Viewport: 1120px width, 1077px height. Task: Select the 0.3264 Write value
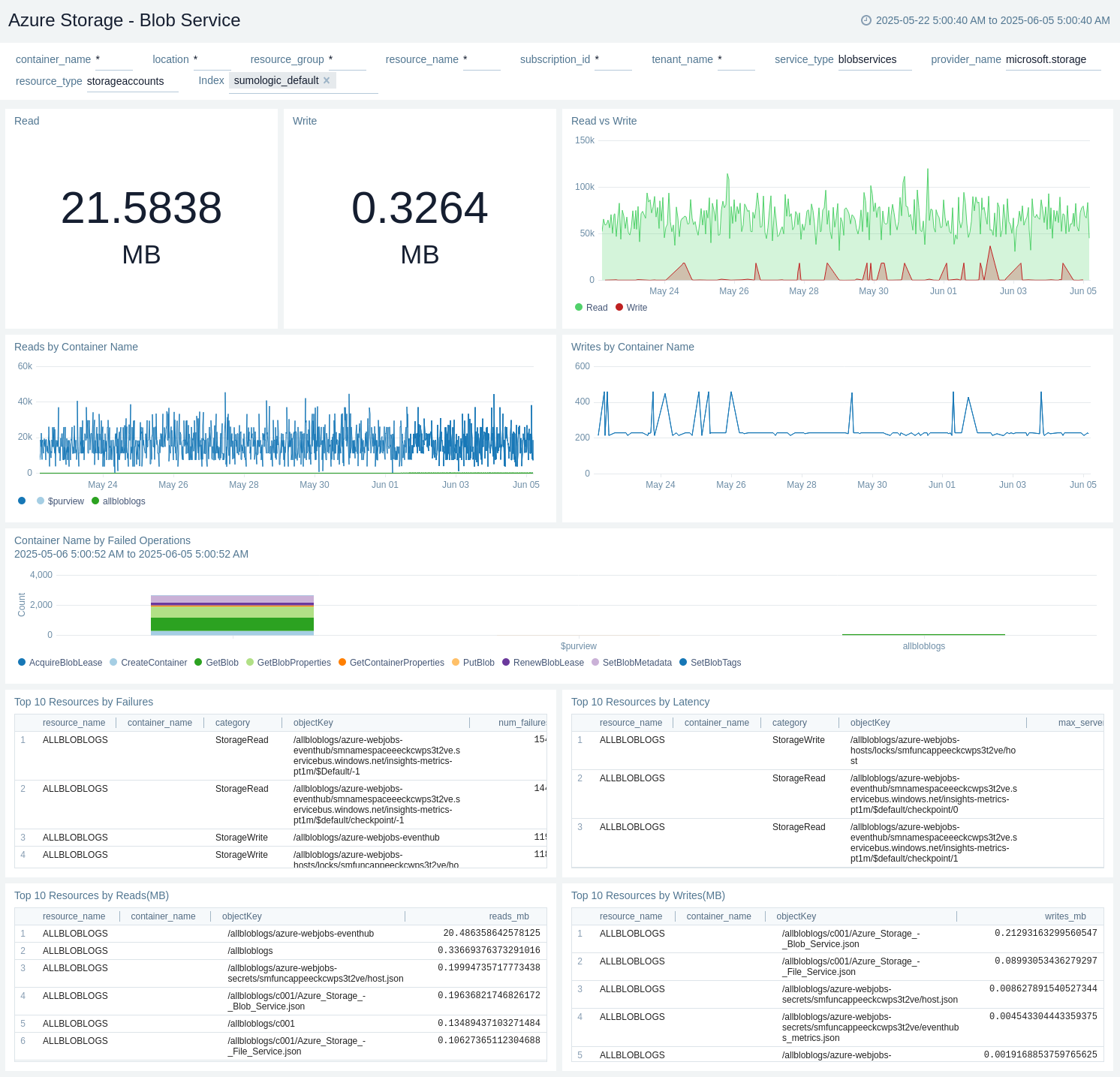coord(420,208)
